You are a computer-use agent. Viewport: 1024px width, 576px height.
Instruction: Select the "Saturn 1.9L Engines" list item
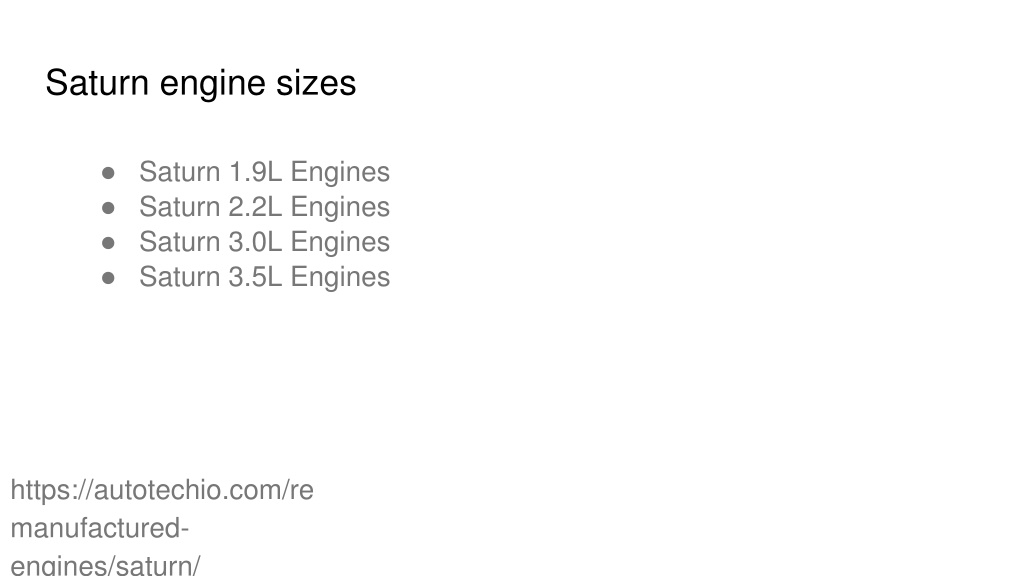(264, 172)
